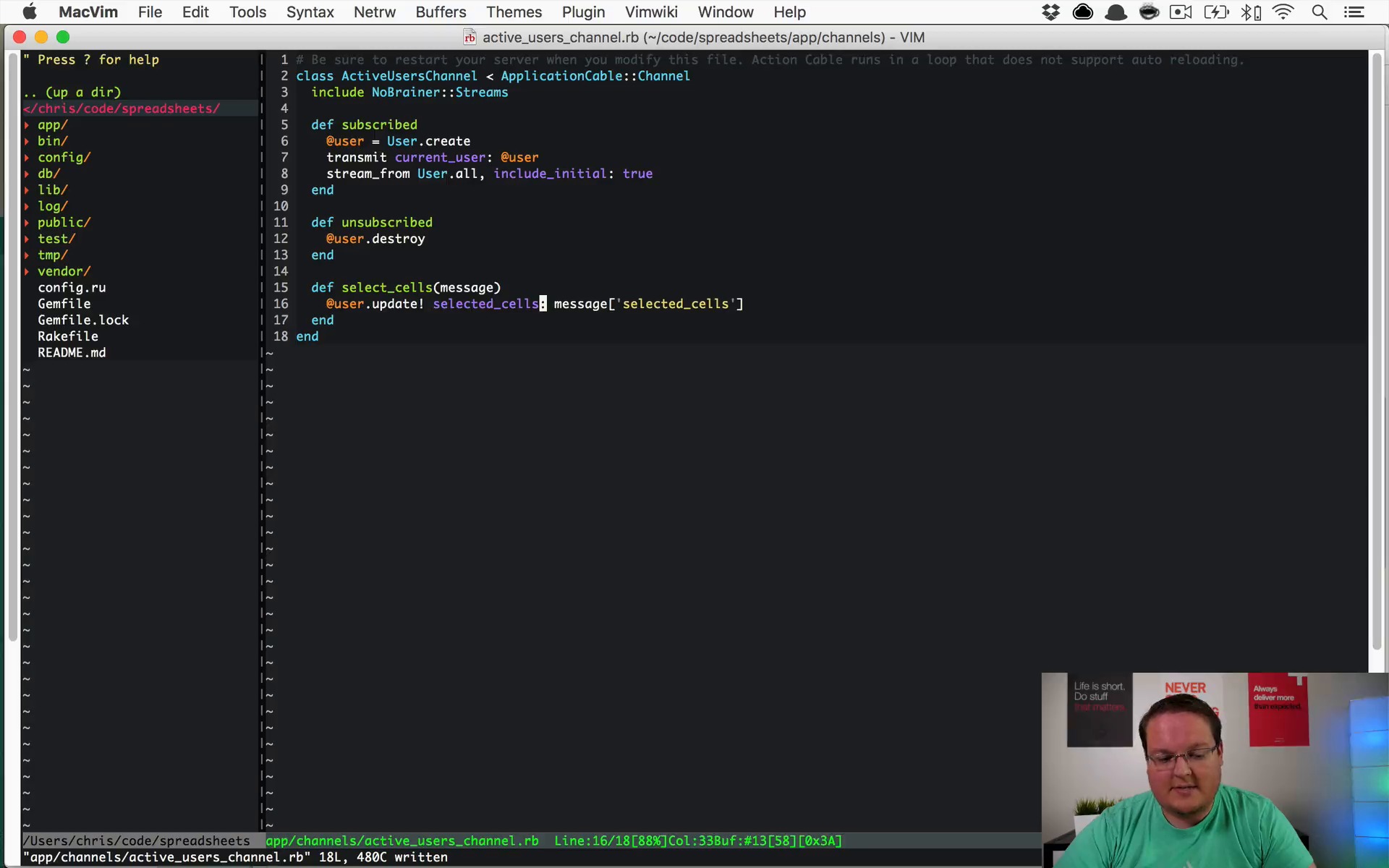Click the Ruby file icon in title bar

click(x=470, y=38)
